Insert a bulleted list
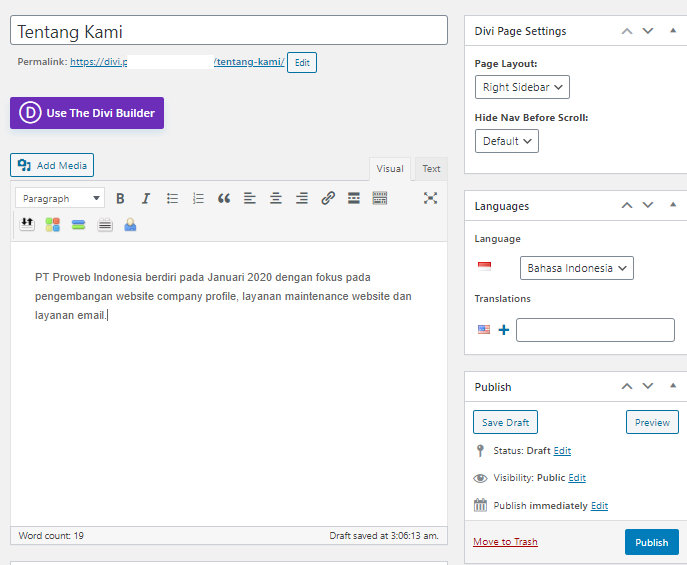Viewport: 687px width, 565px height. coord(172,198)
